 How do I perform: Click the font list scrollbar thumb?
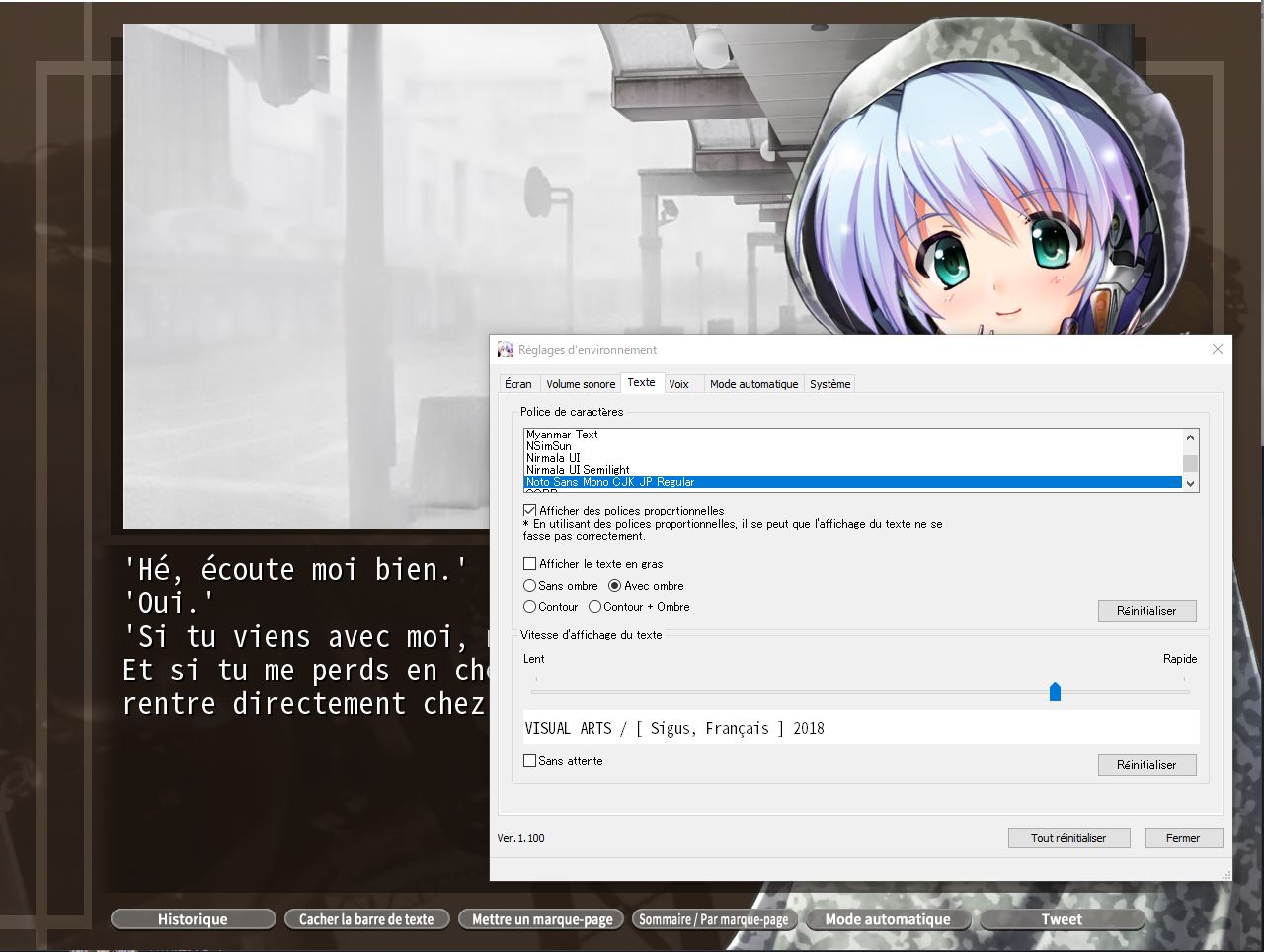pos(1190,463)
